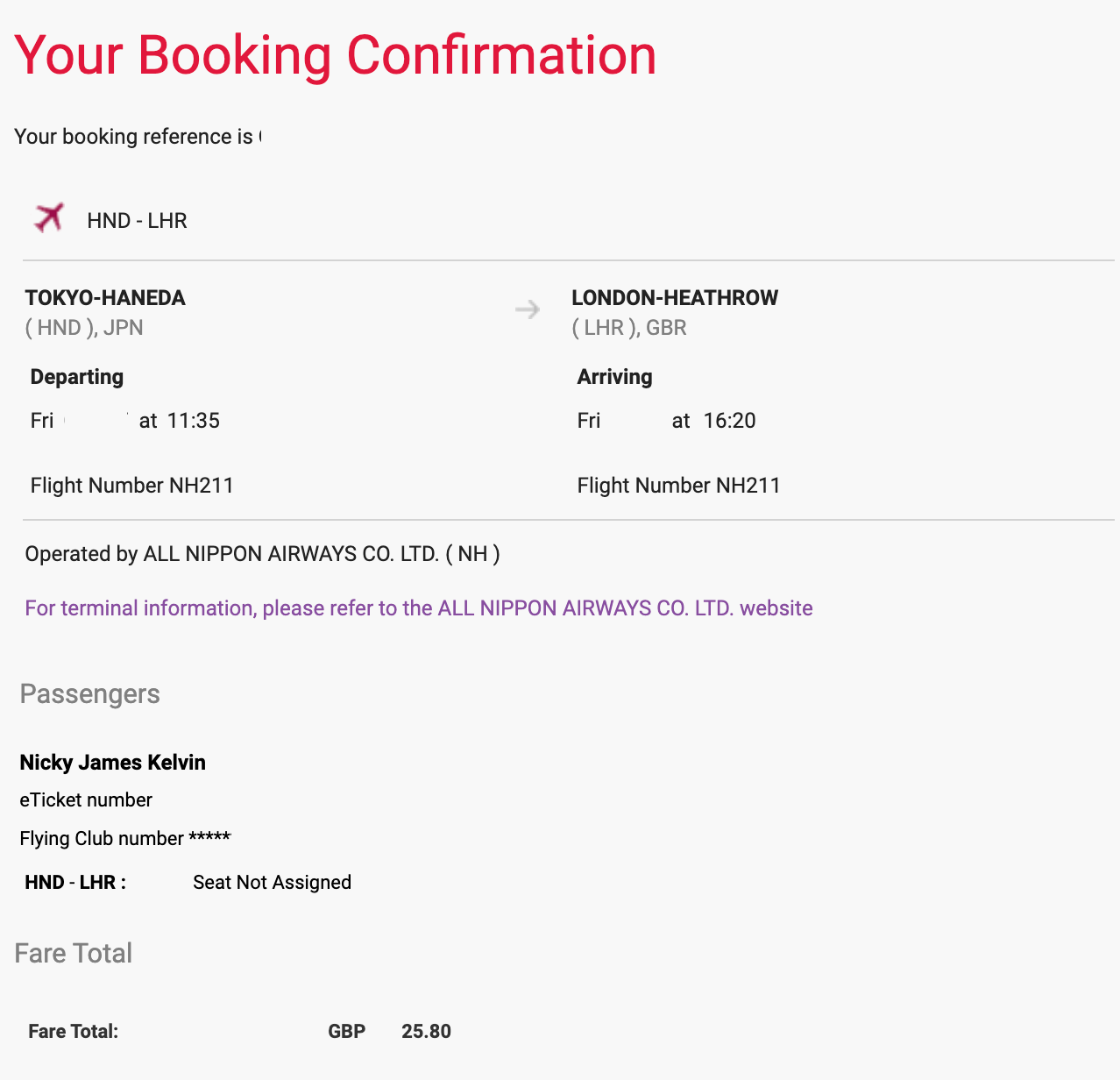The height and width of the screenshot is (1080, 1120).
Task: Click the grey arrow between the airports
Action: (x=528, y=309)
